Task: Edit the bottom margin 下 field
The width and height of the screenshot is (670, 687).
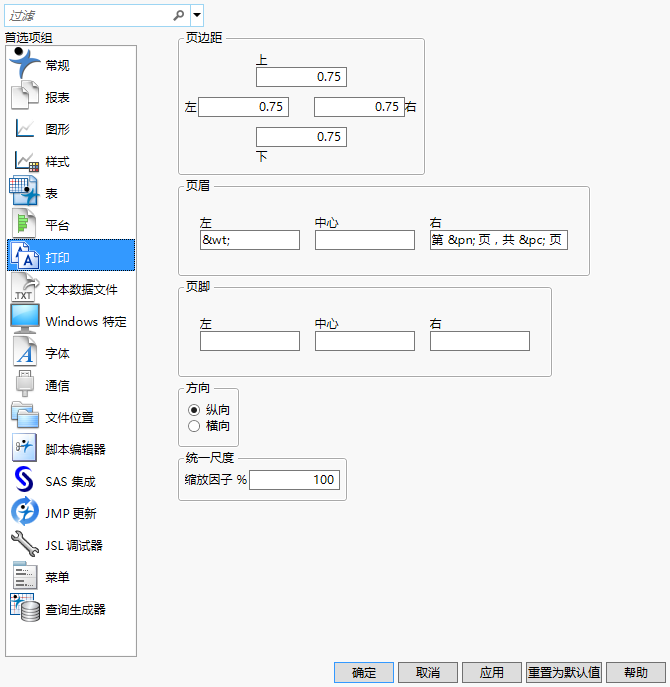Action: coord(301,137)
